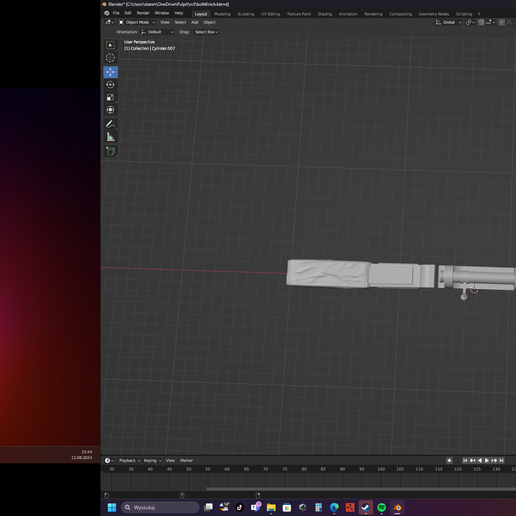Click the Blender logo menu icon
Screen dimensions: 516x516
[107, 13]
